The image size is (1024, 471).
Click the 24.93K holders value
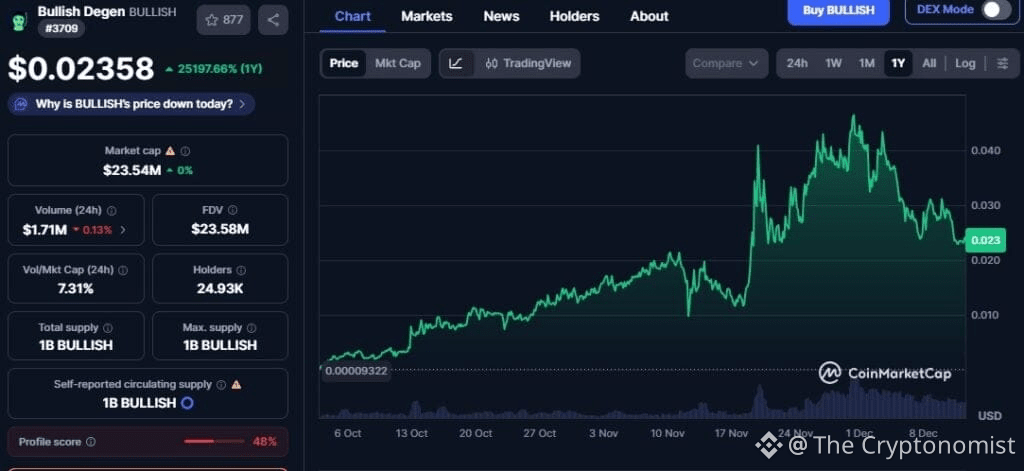(220, 288)
